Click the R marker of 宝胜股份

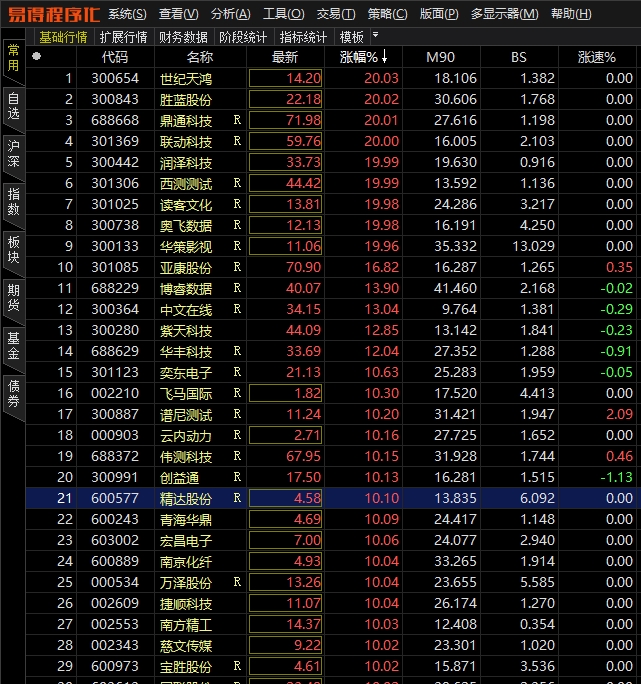(x=237, y=666)
